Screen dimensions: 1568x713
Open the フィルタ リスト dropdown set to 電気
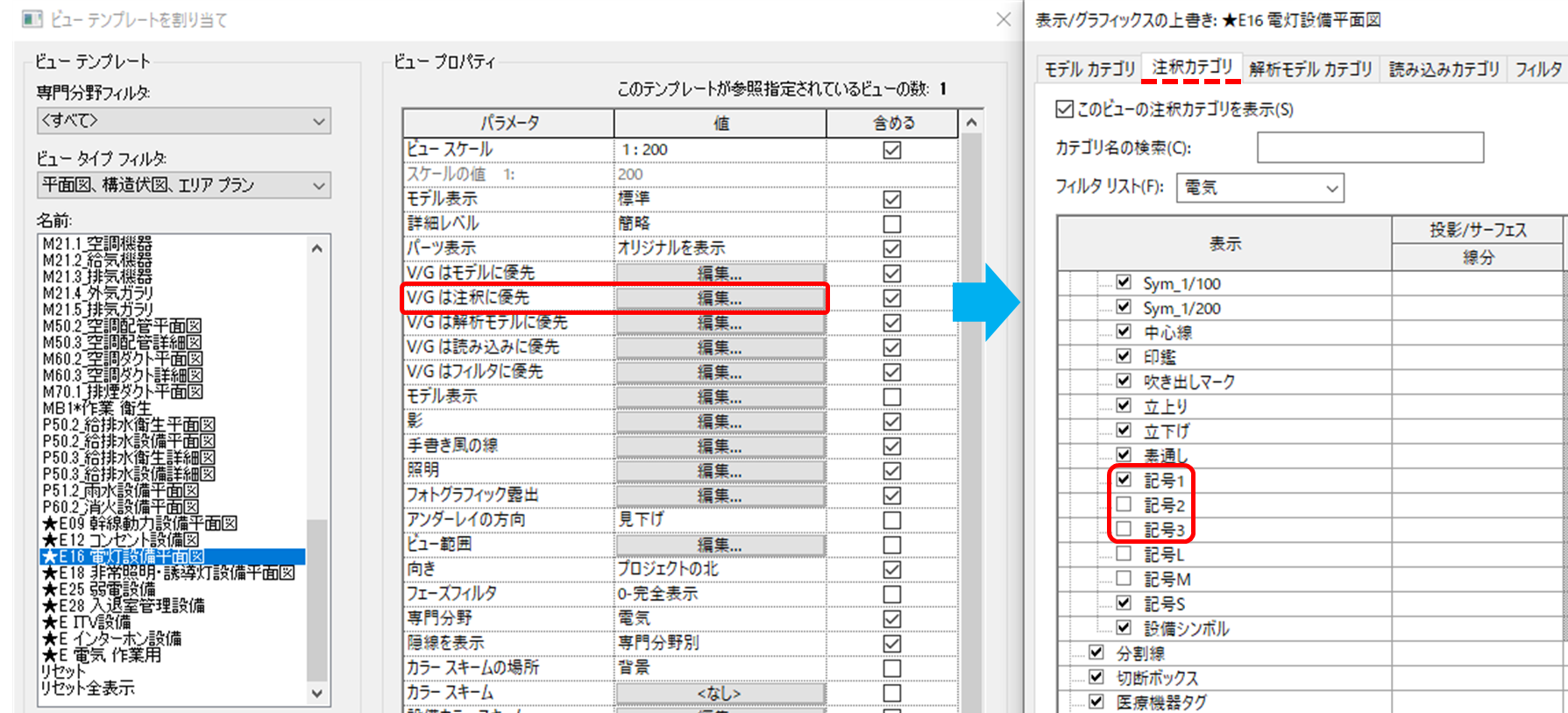(x=1260, y=188)
